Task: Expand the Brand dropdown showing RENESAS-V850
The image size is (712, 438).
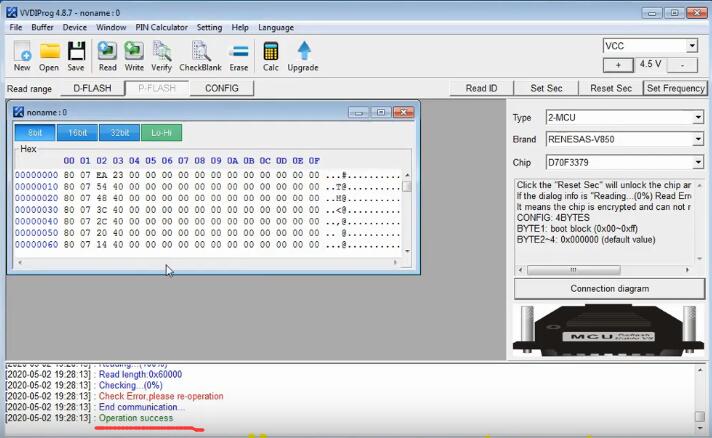Action: 698,139
